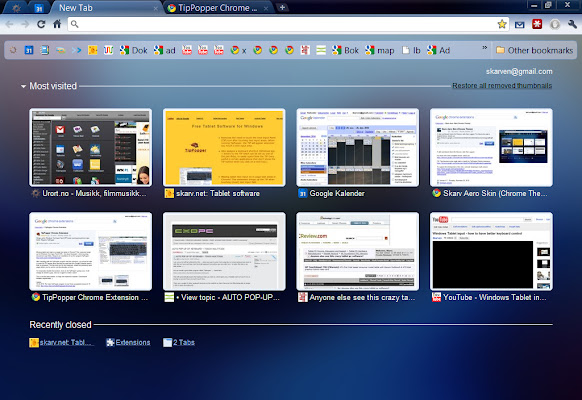The height and width of the screenshot is (400, 582).
Task: Open the YouTube Windows Tablet thumbnail
Action: click(x=491, y=251)
